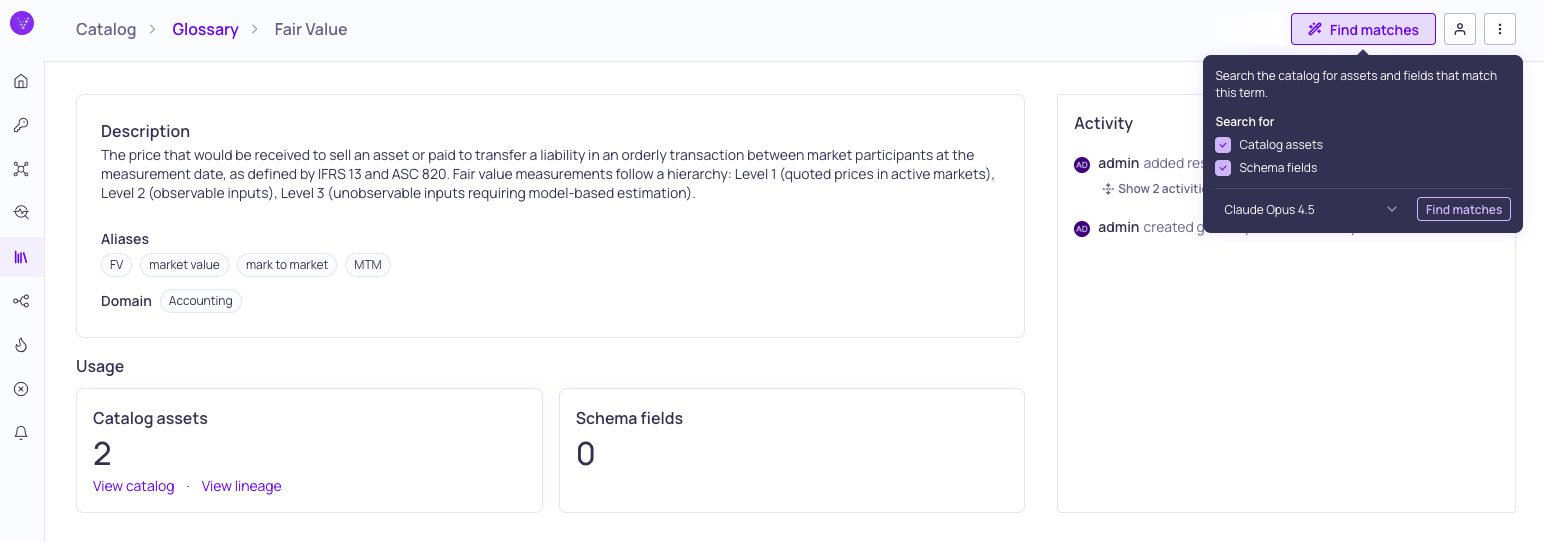Open the notifications bell icon

tap(21, 433)
